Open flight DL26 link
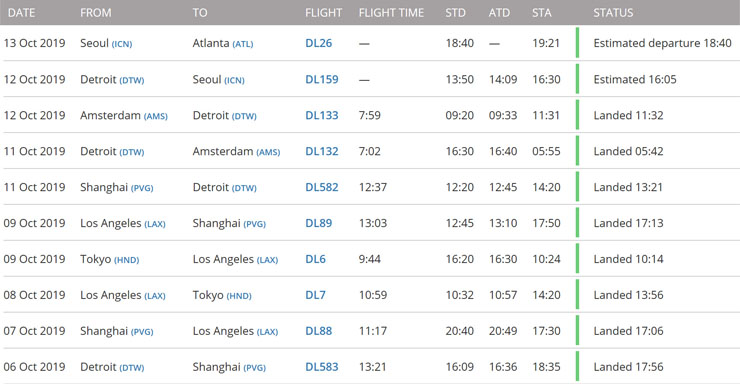 coord(319,43)
